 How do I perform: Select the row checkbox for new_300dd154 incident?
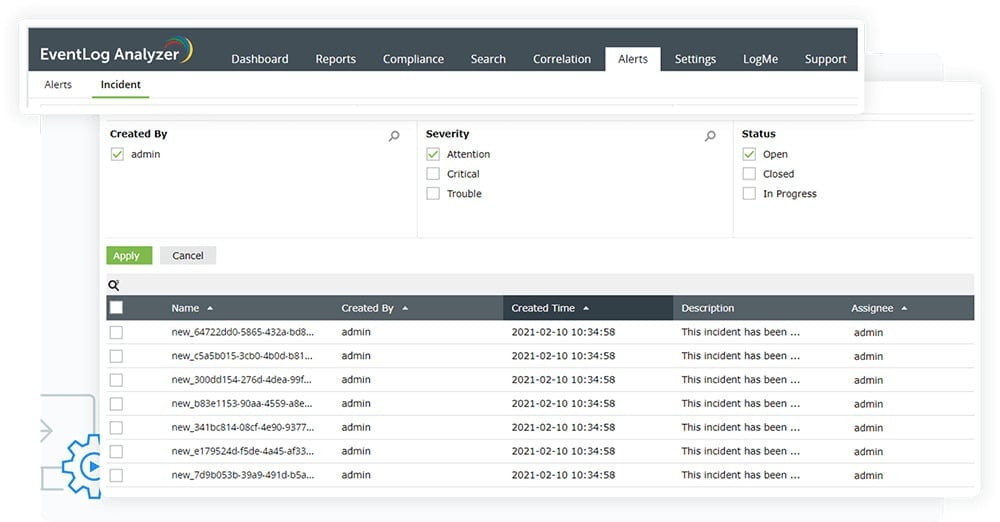116,380
